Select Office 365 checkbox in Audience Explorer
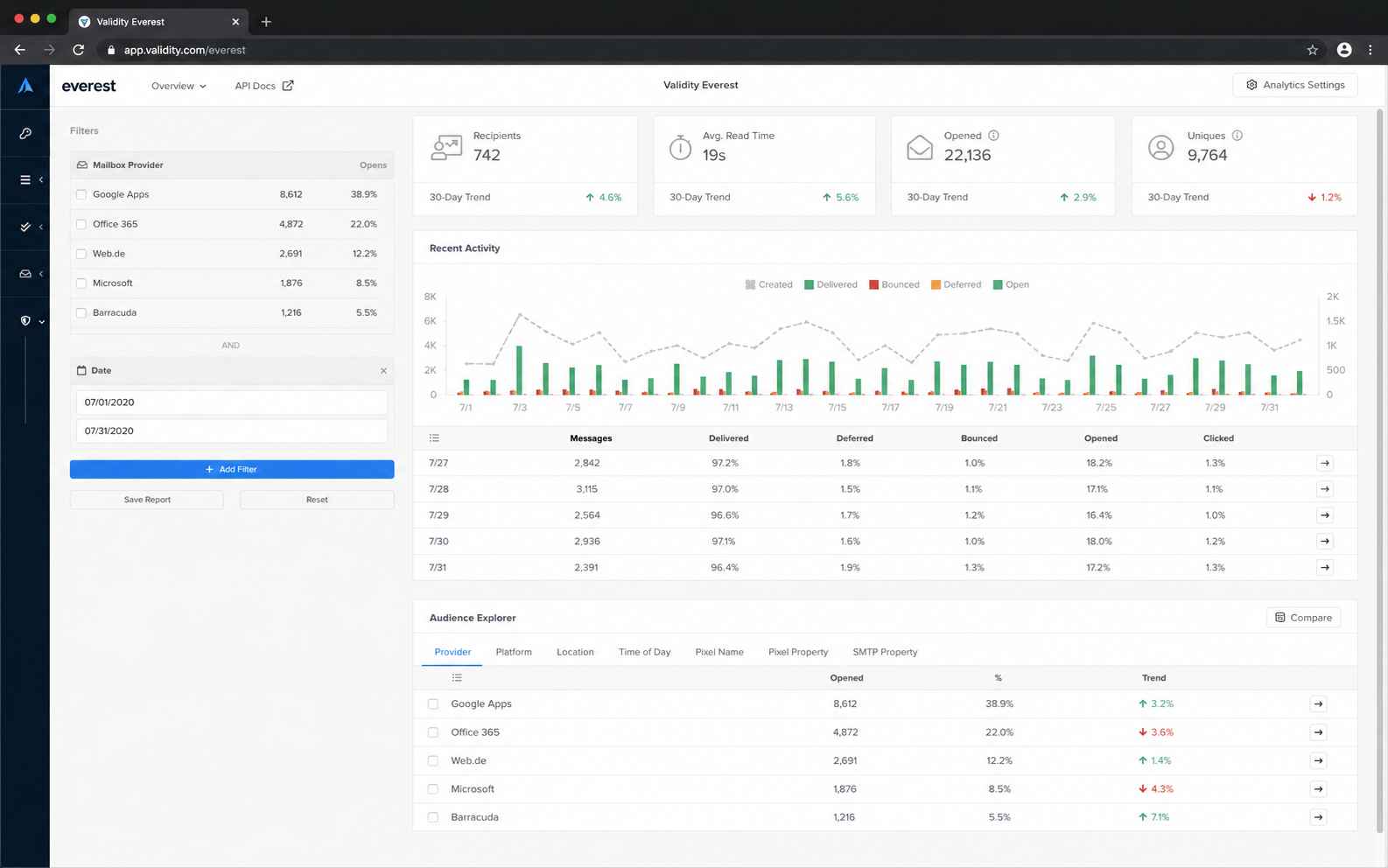This screenshot has height=868, width=1388. coord(433,732)
